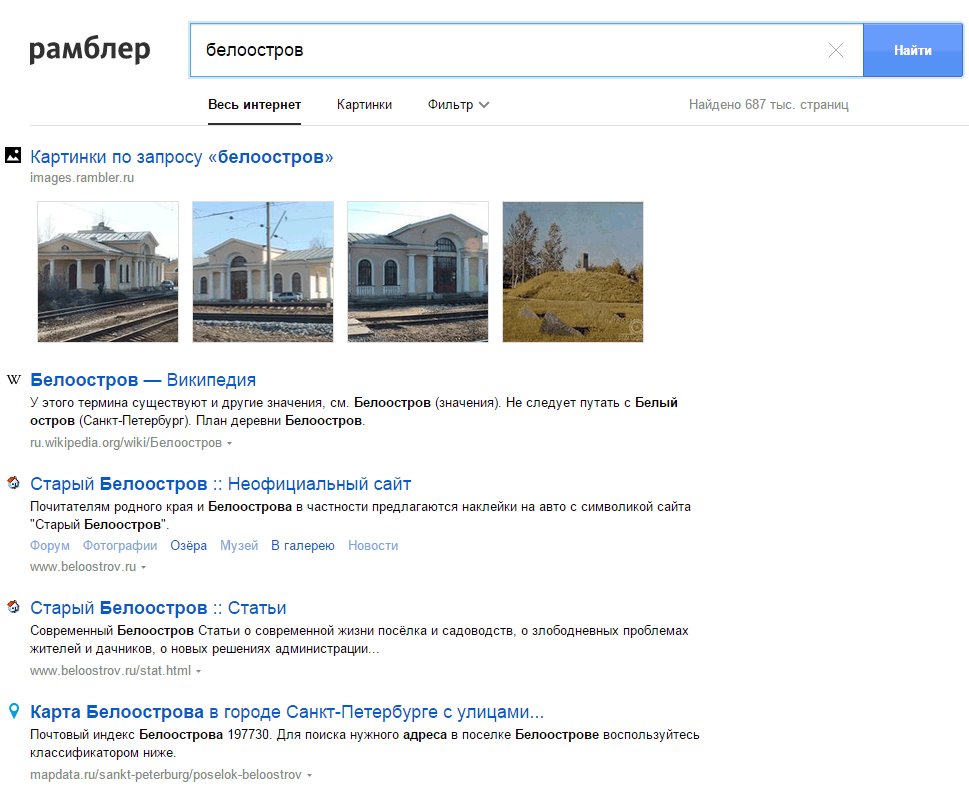Clear the search field with X icon

pyautogui.click(x=836, y=51)
